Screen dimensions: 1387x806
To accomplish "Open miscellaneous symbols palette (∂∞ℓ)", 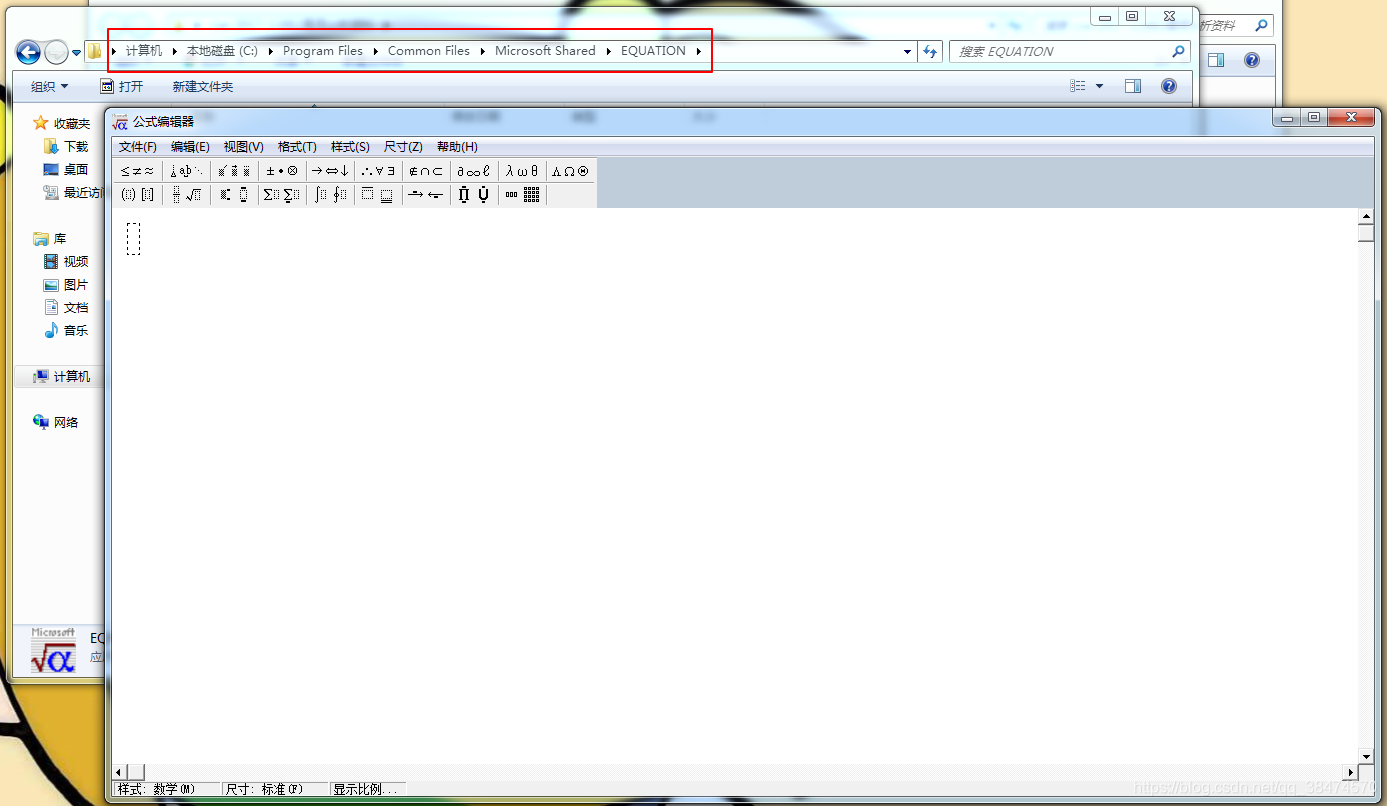I will click(x=474, y=171).
